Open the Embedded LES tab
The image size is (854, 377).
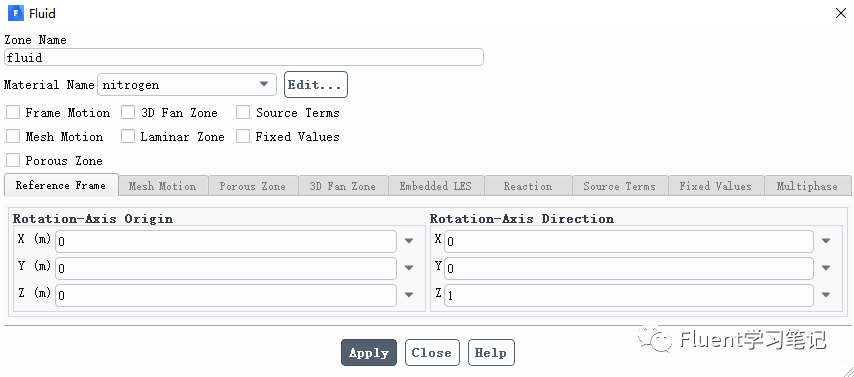click(436, 186)
